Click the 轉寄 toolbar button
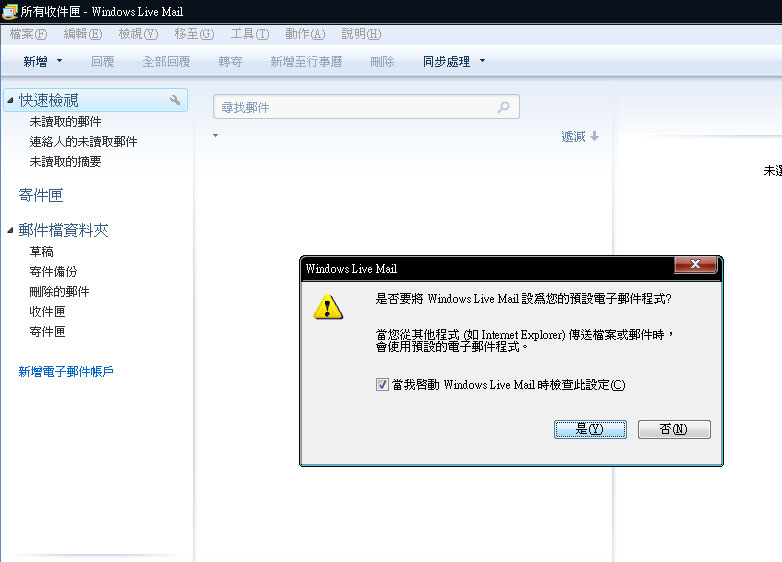Image resolution: width=782 pixels, height=562 pixels. tap(230, 61)
